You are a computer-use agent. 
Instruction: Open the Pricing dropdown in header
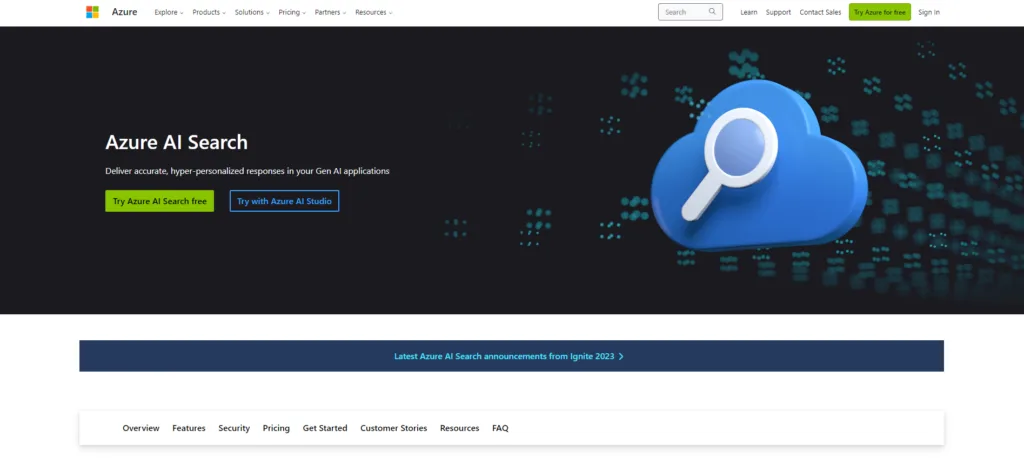[292, 12]
